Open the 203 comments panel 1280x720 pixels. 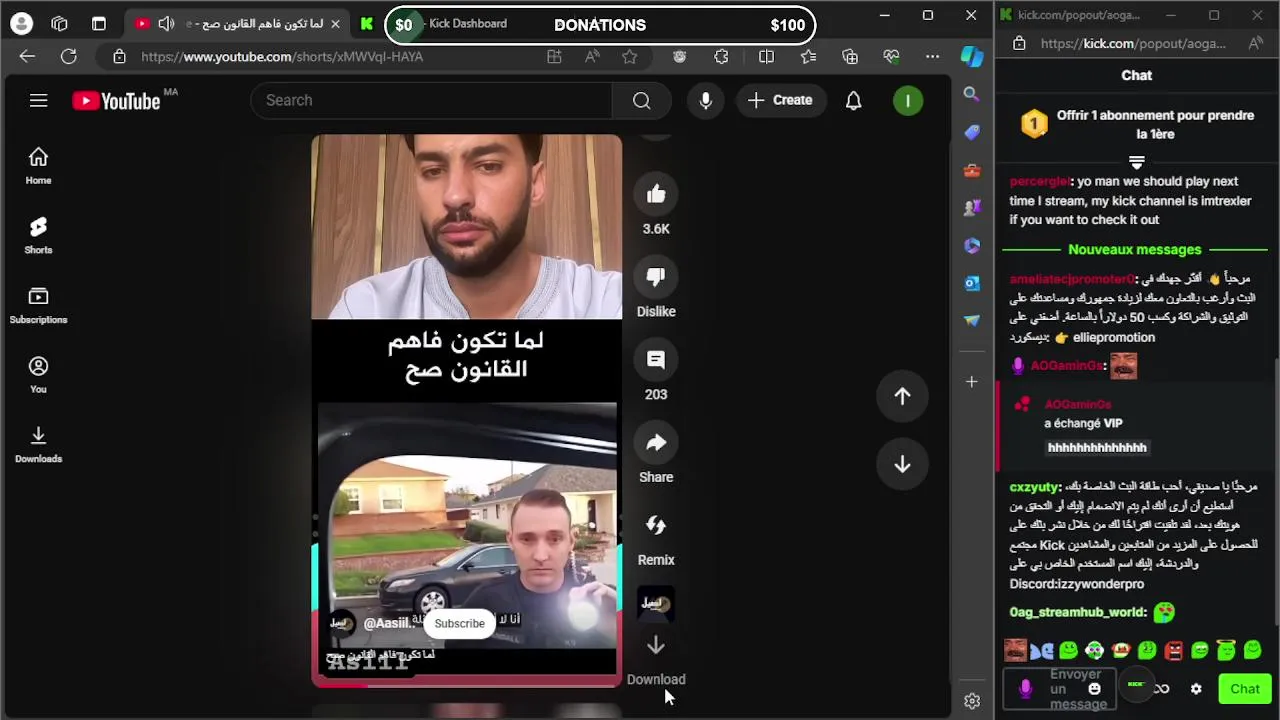tap(656, 360)
